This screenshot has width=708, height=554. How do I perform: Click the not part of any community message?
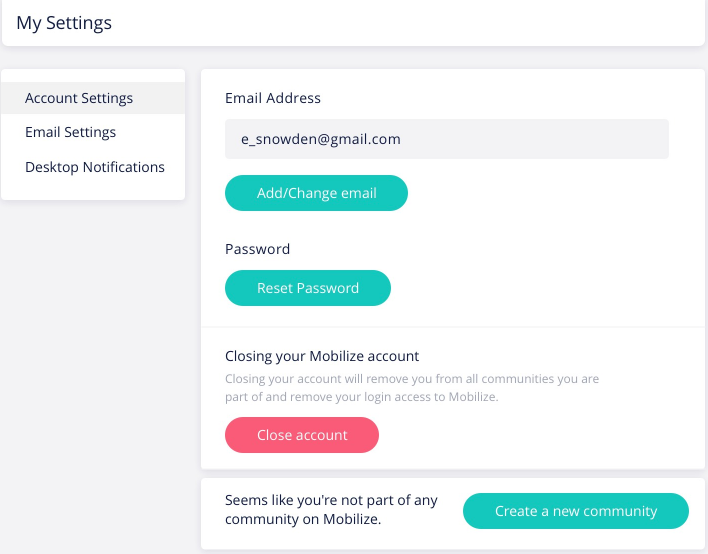(x=331, y=510)
